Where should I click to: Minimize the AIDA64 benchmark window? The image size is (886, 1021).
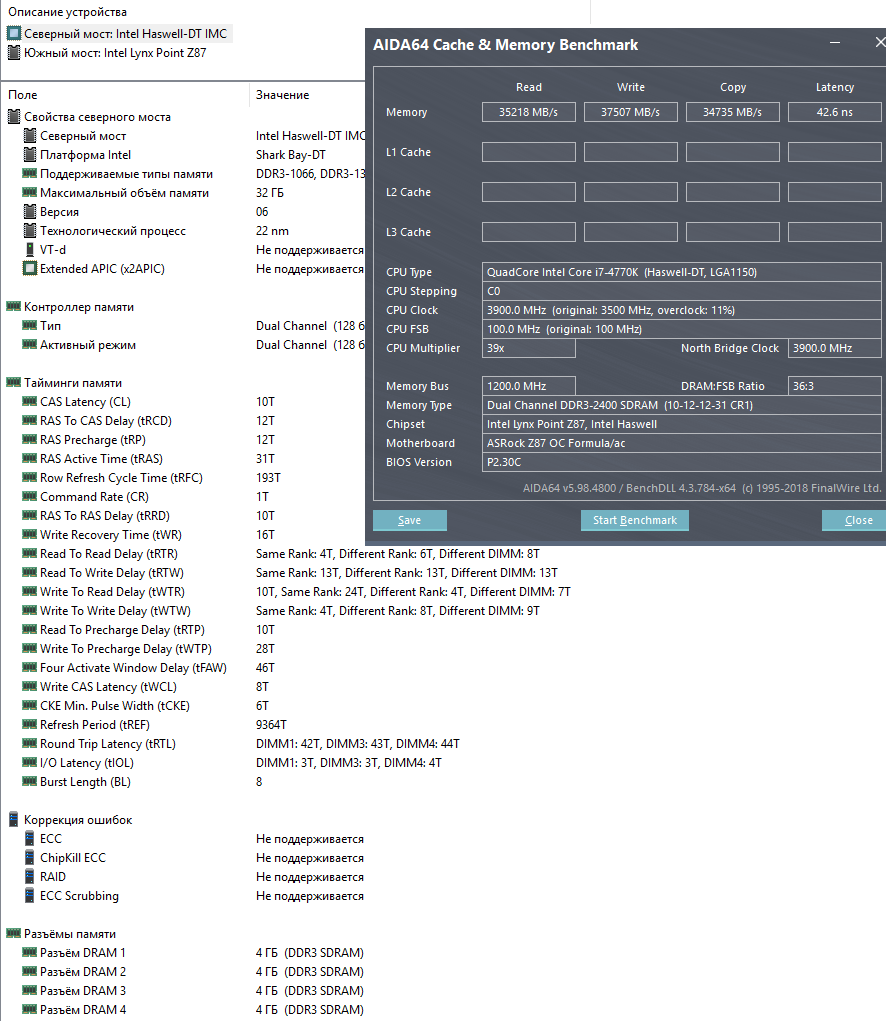[x=835, y=43]
